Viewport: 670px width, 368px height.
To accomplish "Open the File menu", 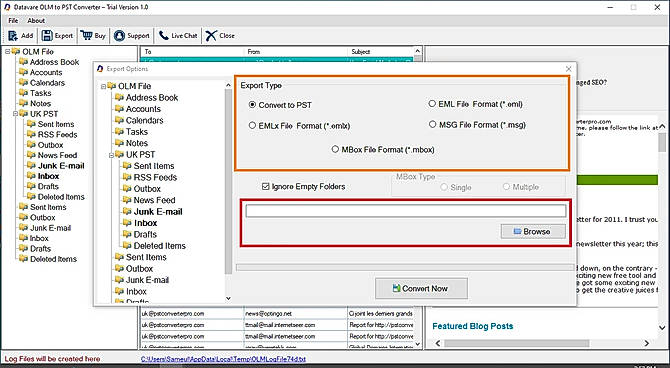I will pos(13,21).
